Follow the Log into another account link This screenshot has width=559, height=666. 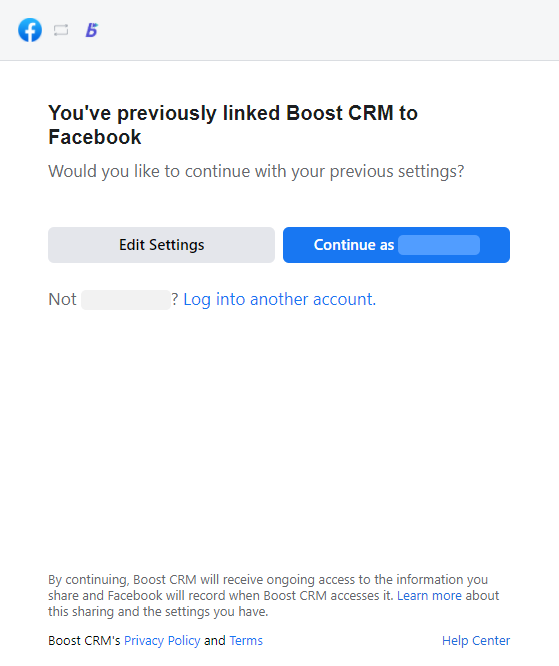[280, 299]
